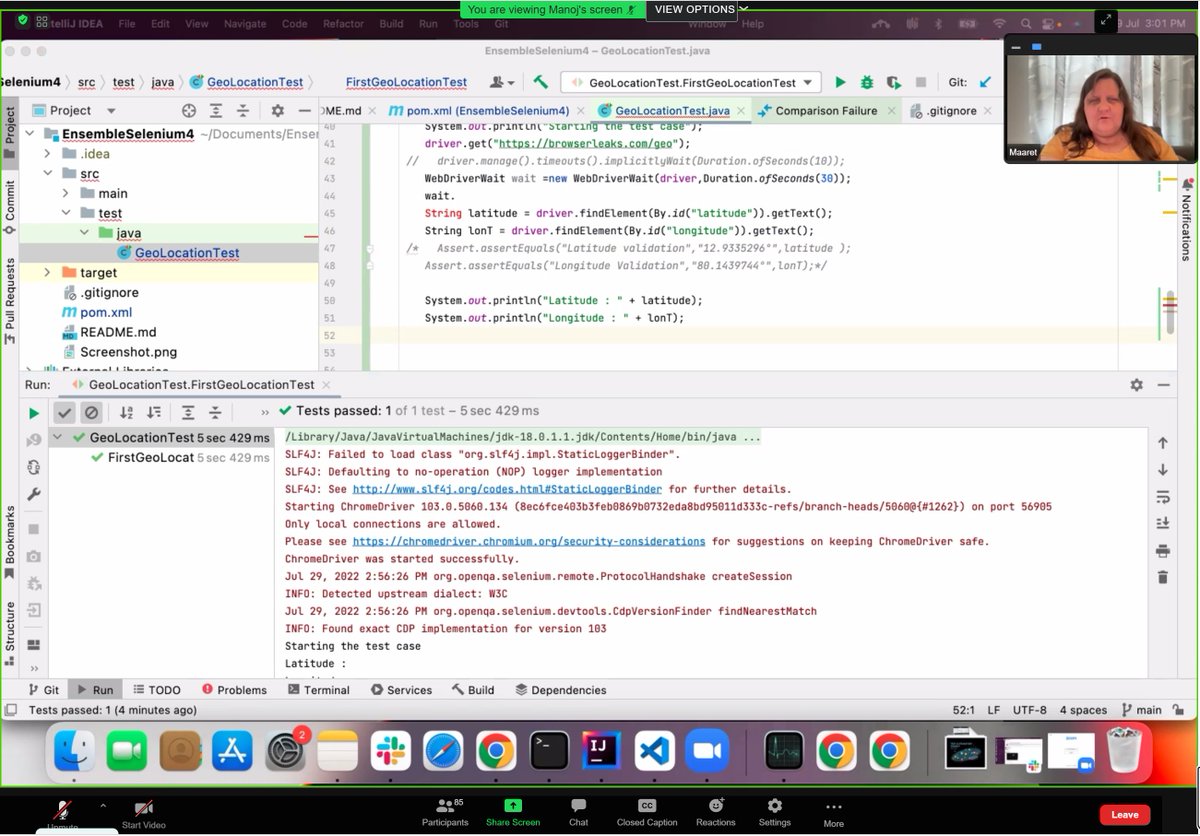Open Finder from the Dock
1200x836 pixels.
[74, 752]
